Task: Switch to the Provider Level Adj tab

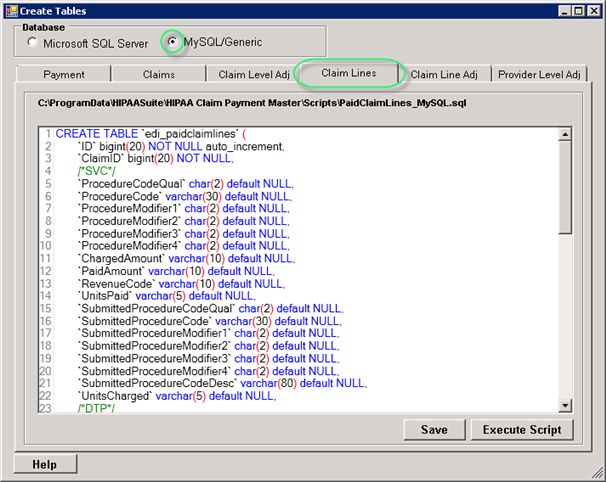Action: 538,74
